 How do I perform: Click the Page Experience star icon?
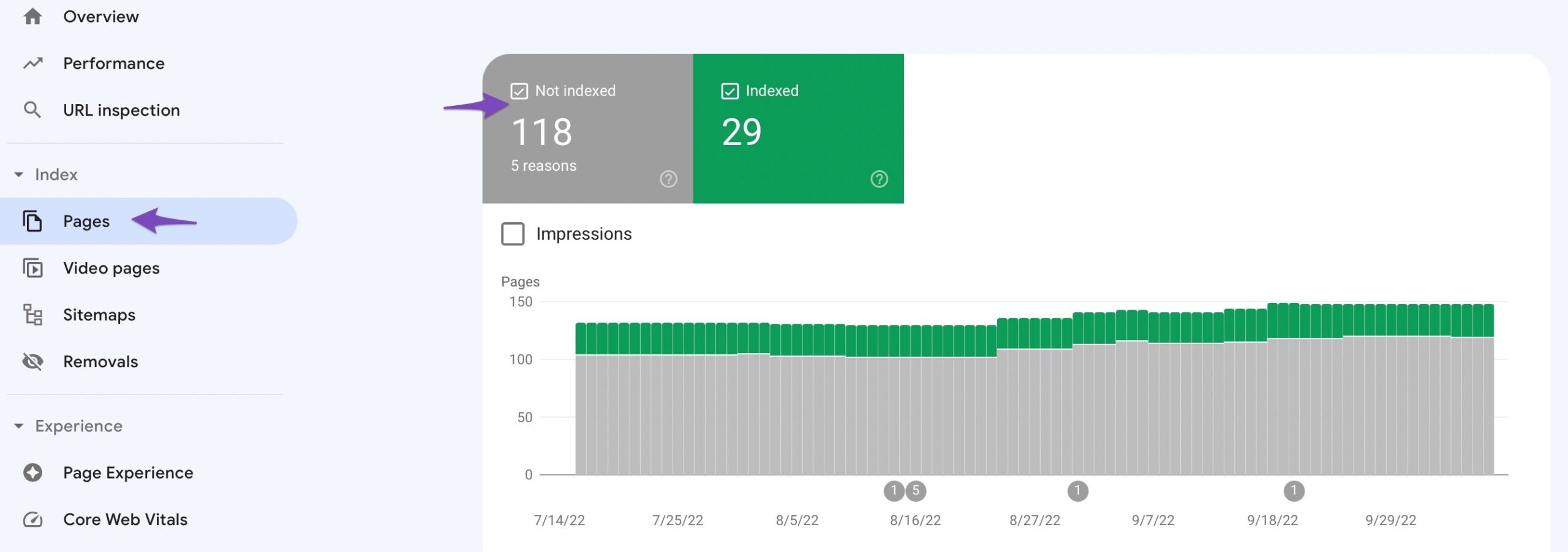pos(32,472)
